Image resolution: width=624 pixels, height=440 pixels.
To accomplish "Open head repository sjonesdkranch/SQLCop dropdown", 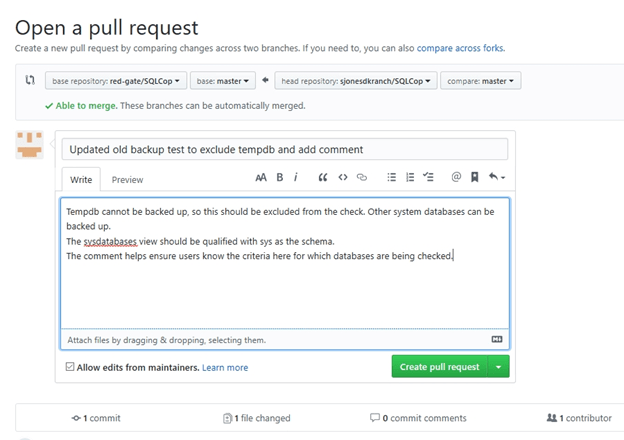I will 358,81.
